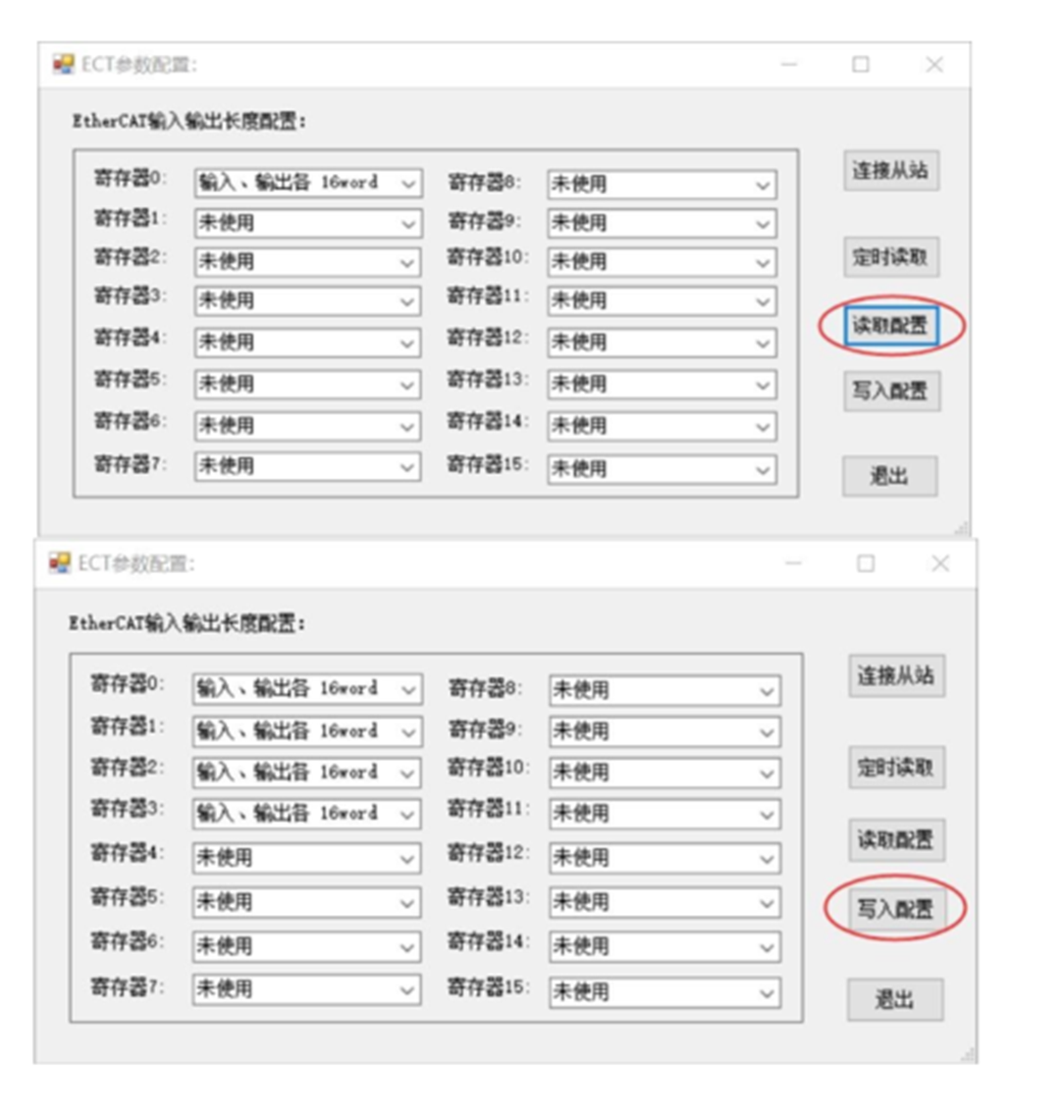The image size is (1064, 1120).
Task: Click the lower window's bottom-right size grip
Action: [x=969, y=1055]
